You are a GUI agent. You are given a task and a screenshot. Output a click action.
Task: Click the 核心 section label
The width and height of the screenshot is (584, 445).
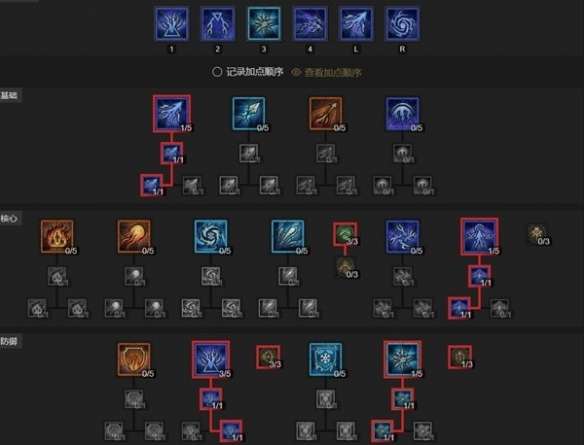(10, 218)
